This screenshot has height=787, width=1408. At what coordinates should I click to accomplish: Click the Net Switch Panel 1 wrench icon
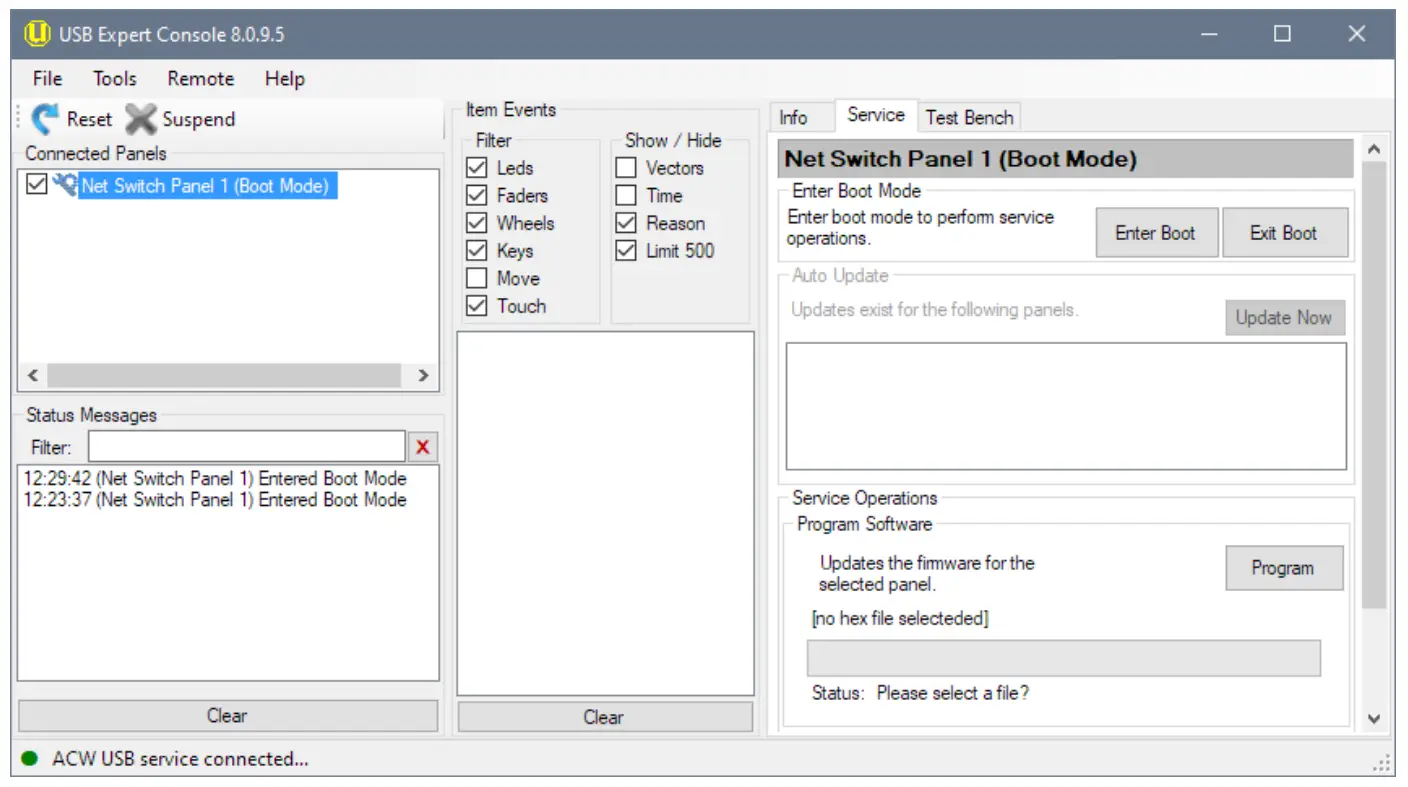click(65, 185)
